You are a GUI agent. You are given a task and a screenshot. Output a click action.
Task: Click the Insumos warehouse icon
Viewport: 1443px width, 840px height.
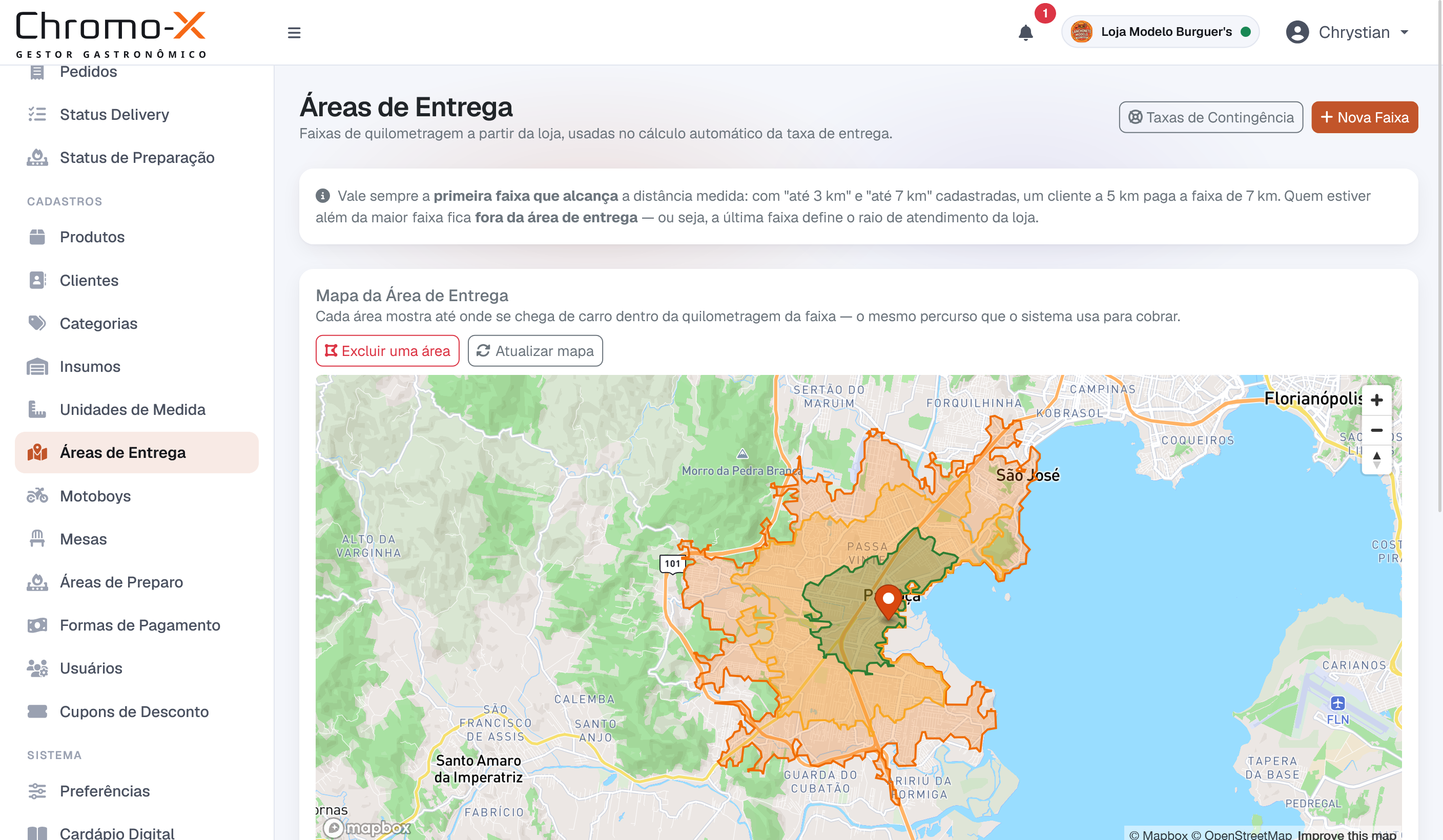(x=37, y=366)
